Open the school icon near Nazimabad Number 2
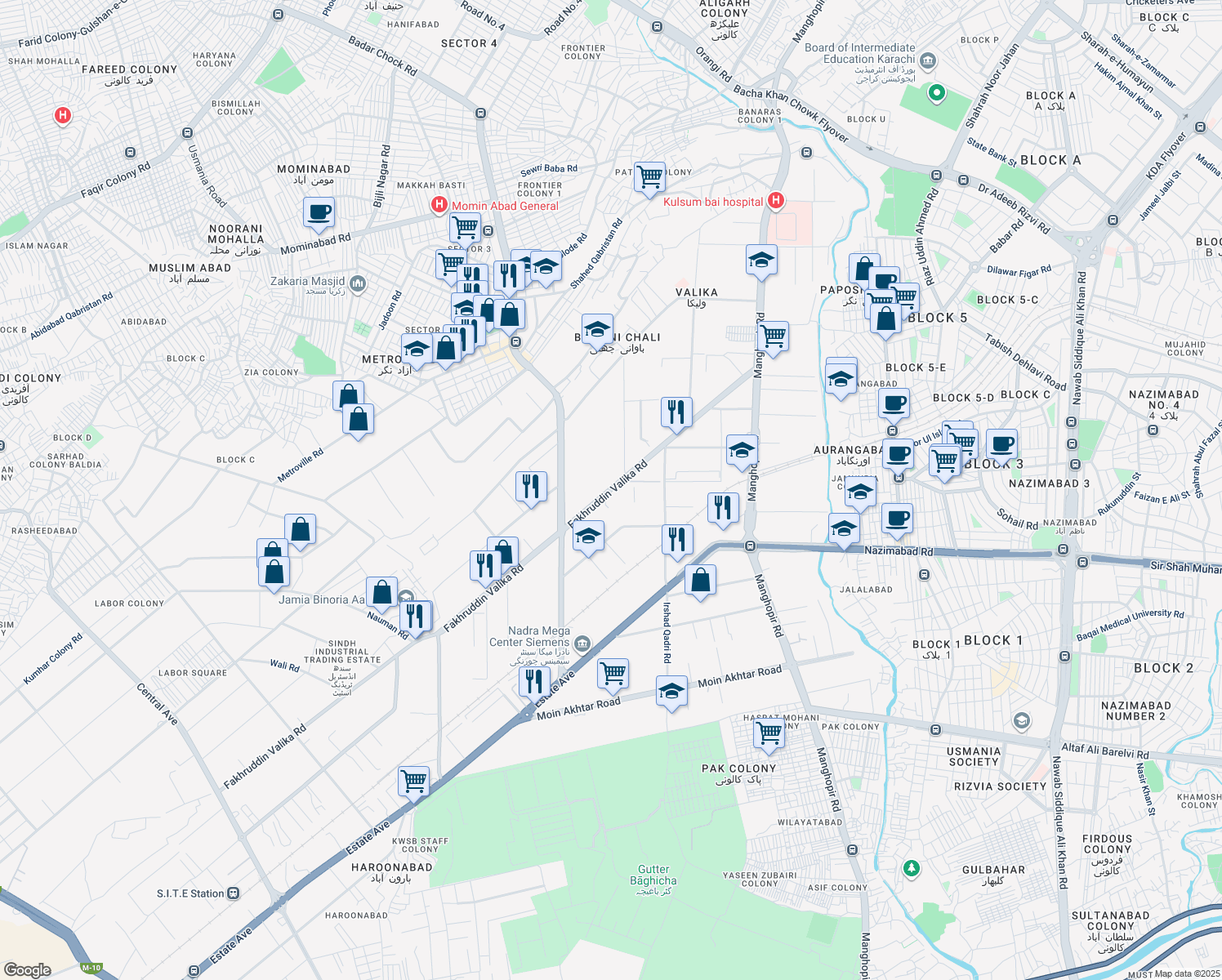The image size is (1222, 980). pos(1020,720)
